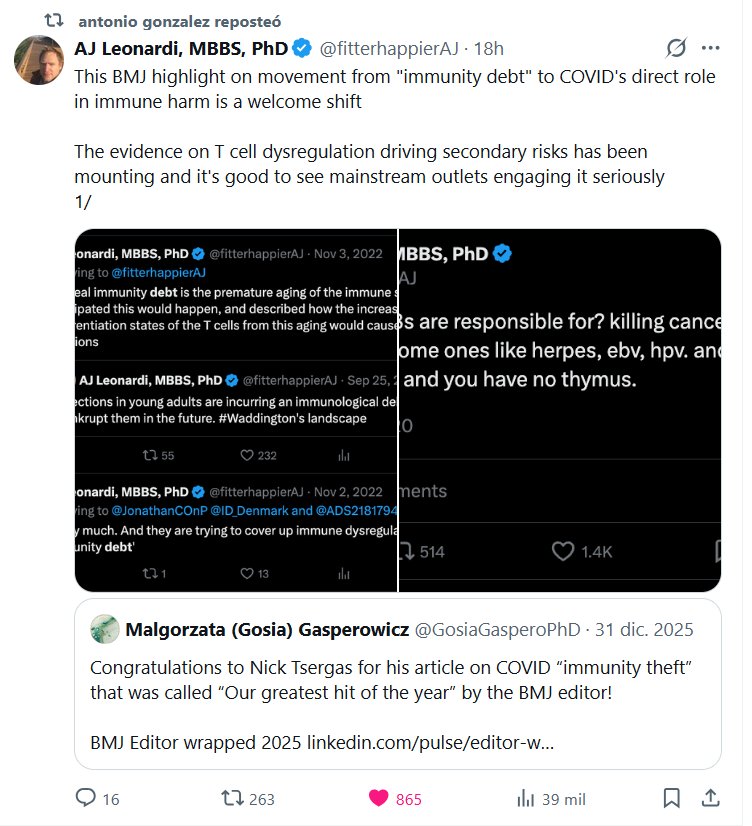Open AJ Leonardi, MBBS, PhD profile name
Screen dimensions: 752x826
[181, 49]
